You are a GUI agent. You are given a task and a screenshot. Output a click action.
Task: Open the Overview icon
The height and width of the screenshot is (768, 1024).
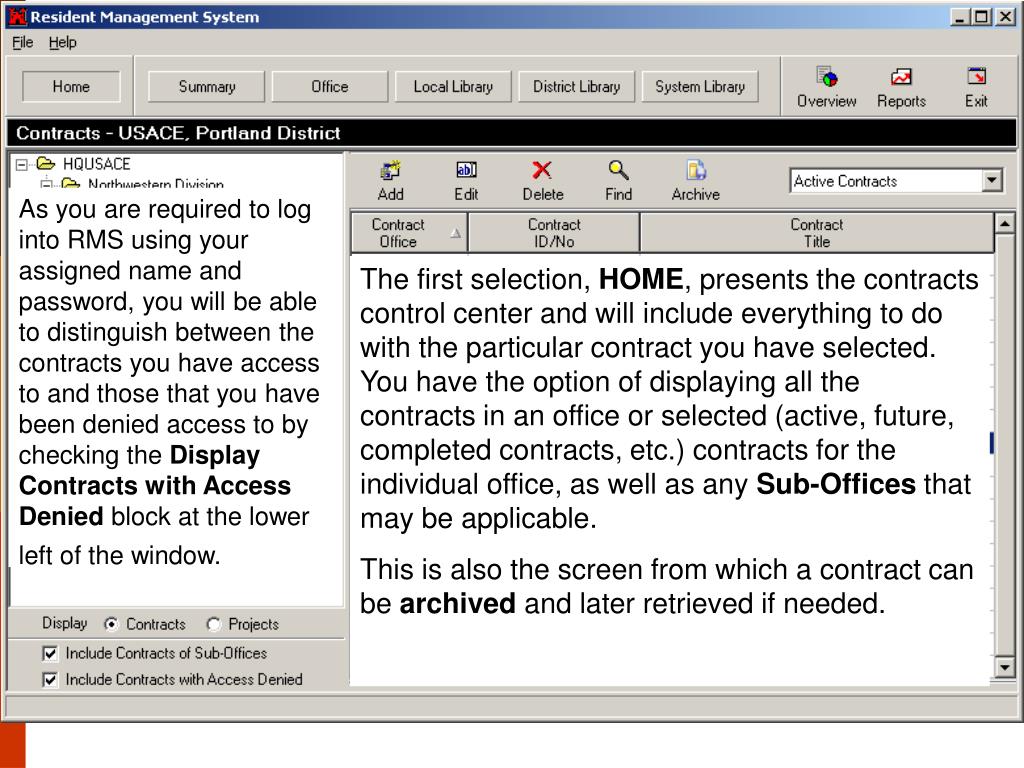pos(827,77)
